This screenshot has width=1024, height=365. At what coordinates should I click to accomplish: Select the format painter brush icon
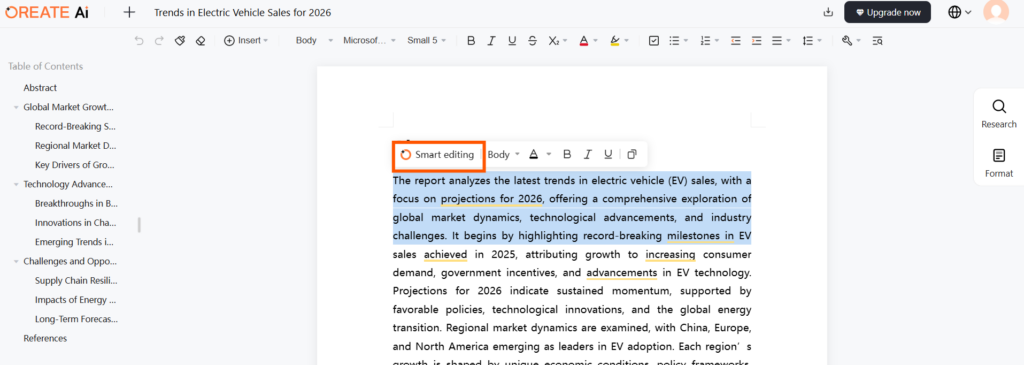point(180,40)
